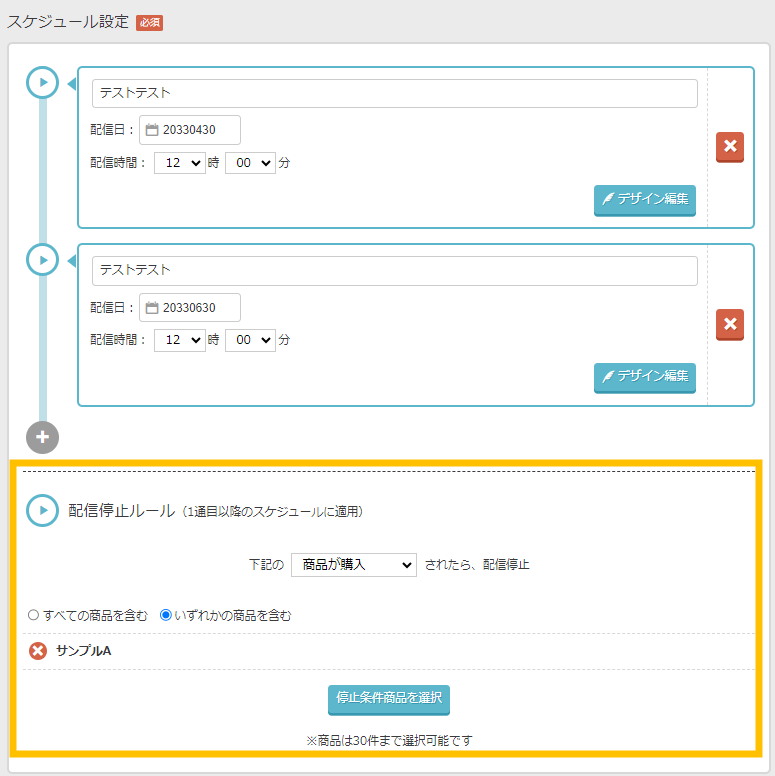Open minute dropdown in second schedule
Image resolution: width=775 pixels, height=776 pixels.
(x=250, y=340)
